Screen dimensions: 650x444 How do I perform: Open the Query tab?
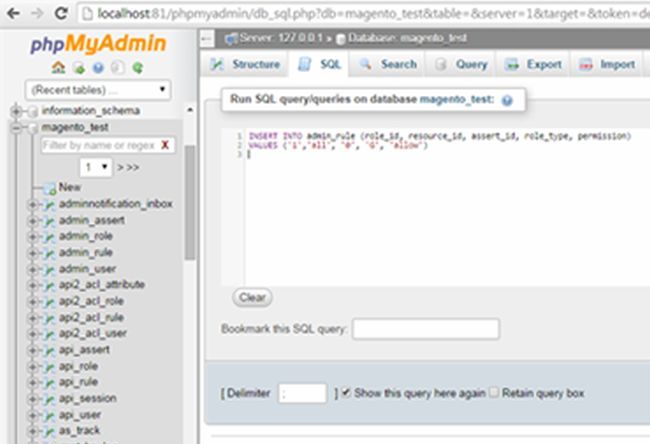461,64
